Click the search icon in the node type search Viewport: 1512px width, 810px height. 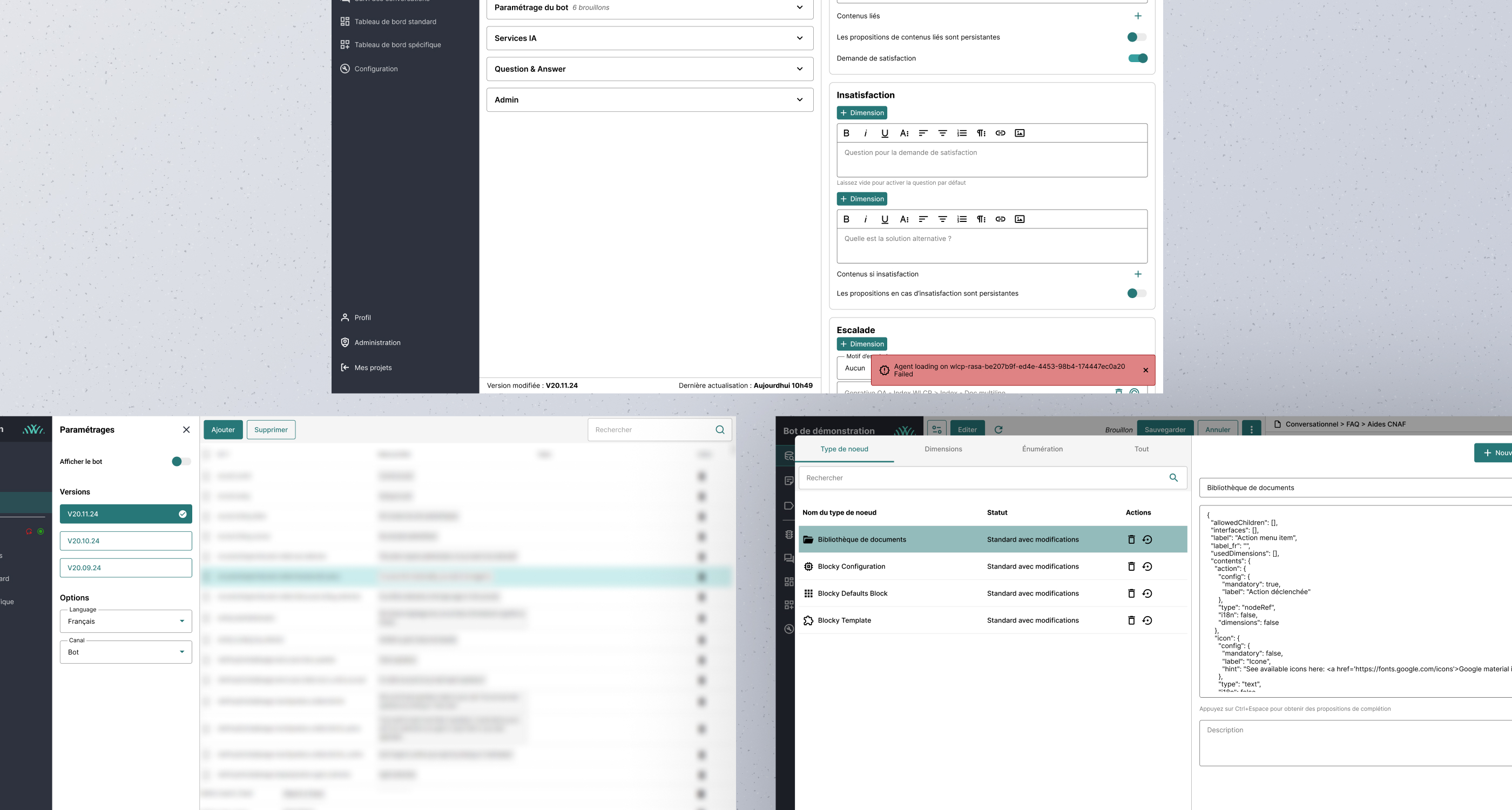click(1173, 478)
